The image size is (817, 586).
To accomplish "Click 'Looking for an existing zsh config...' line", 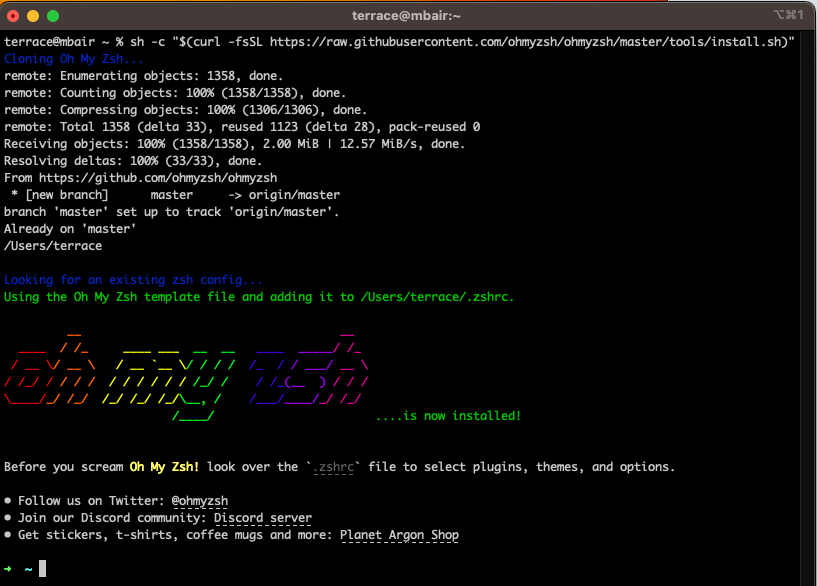I will click(x=133, y=280).
